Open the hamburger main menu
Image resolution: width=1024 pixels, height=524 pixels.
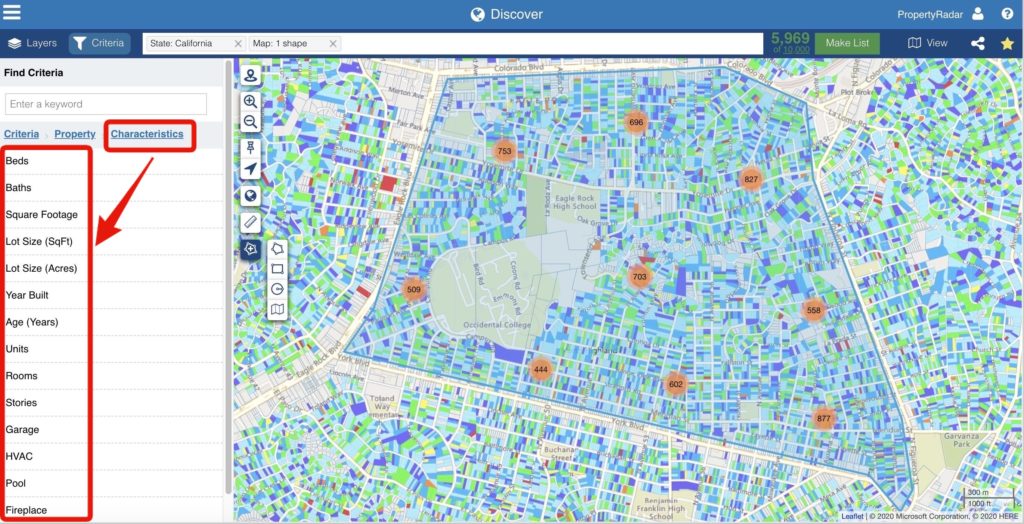(x=12, y=12)
